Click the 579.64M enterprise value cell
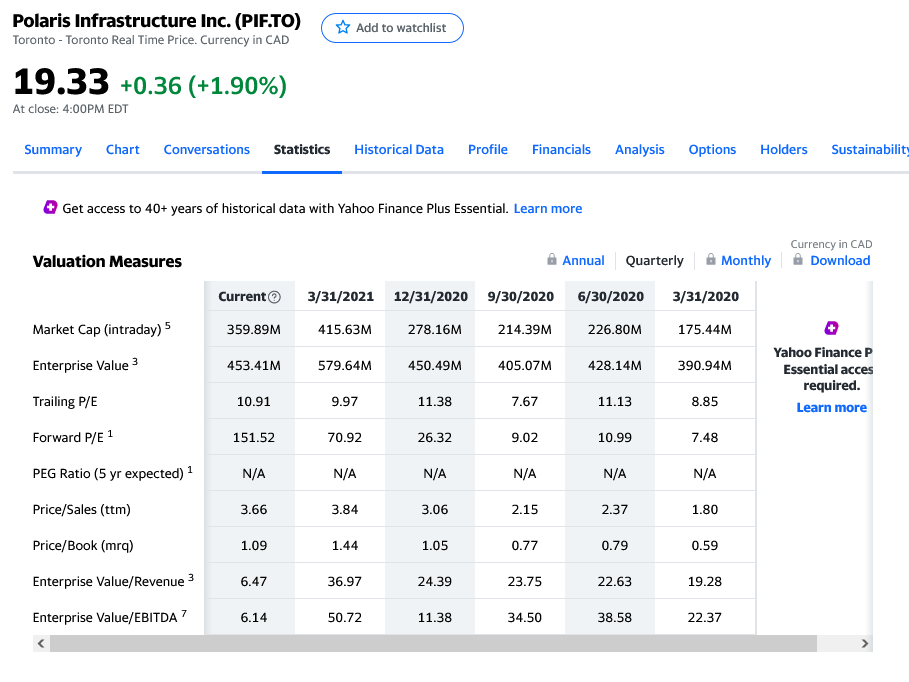 pyautogui.click(x=344, y=365)
